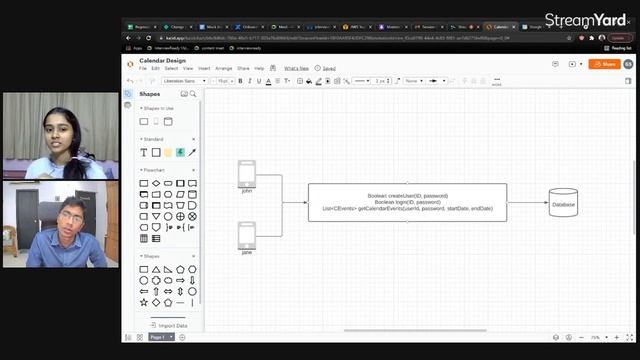This screenshot has width=640, height=360.
Task: Switch to page grid view icon
Action: 140,337
